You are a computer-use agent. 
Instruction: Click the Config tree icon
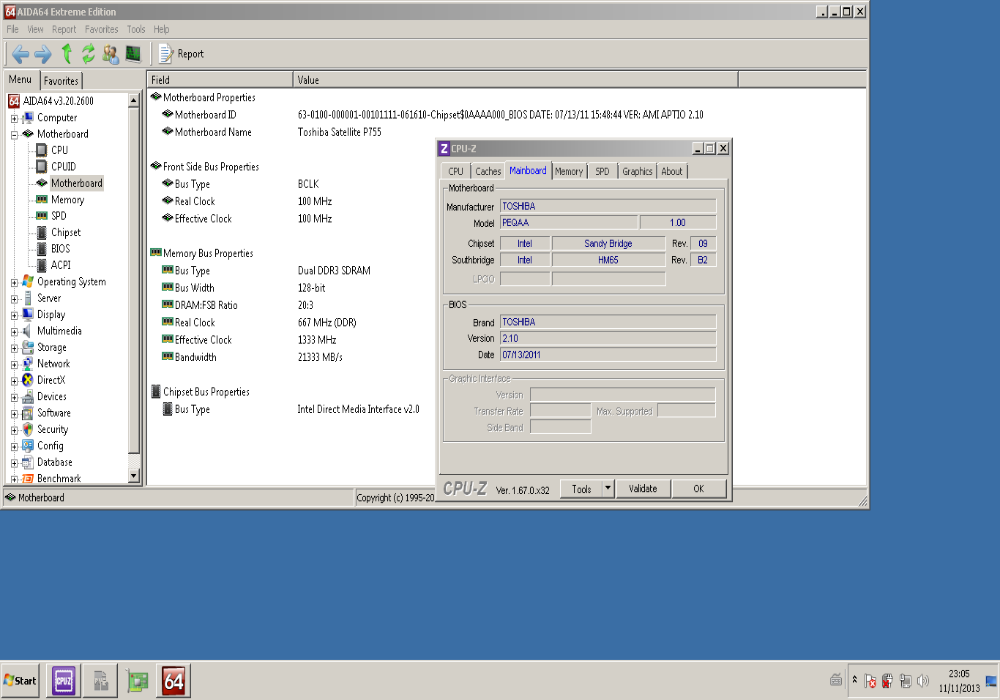(x=27, y=446)
